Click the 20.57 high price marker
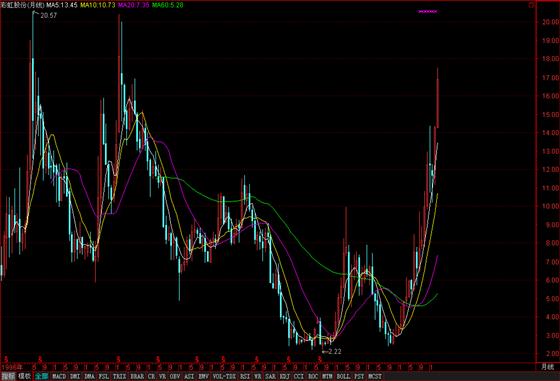560x381 pixels. [49, 15]
